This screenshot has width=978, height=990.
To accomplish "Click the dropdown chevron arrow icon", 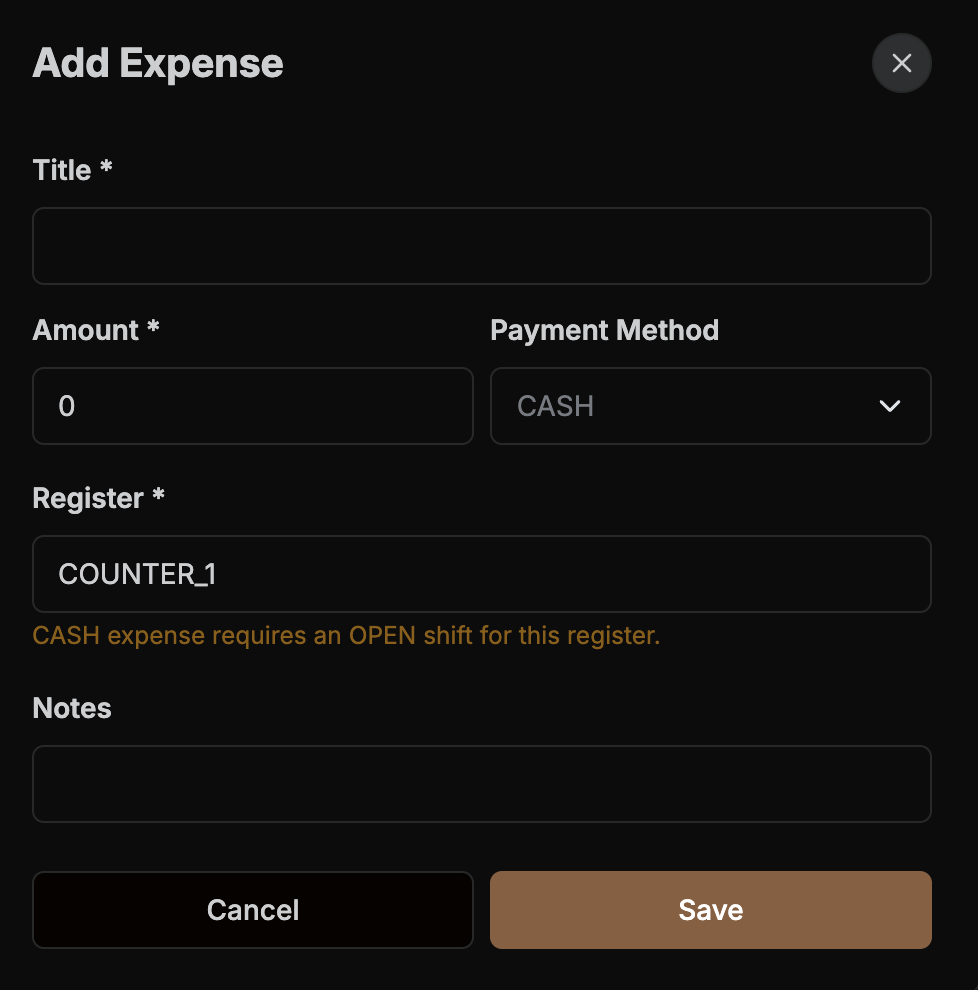I will tap(889, 406).
